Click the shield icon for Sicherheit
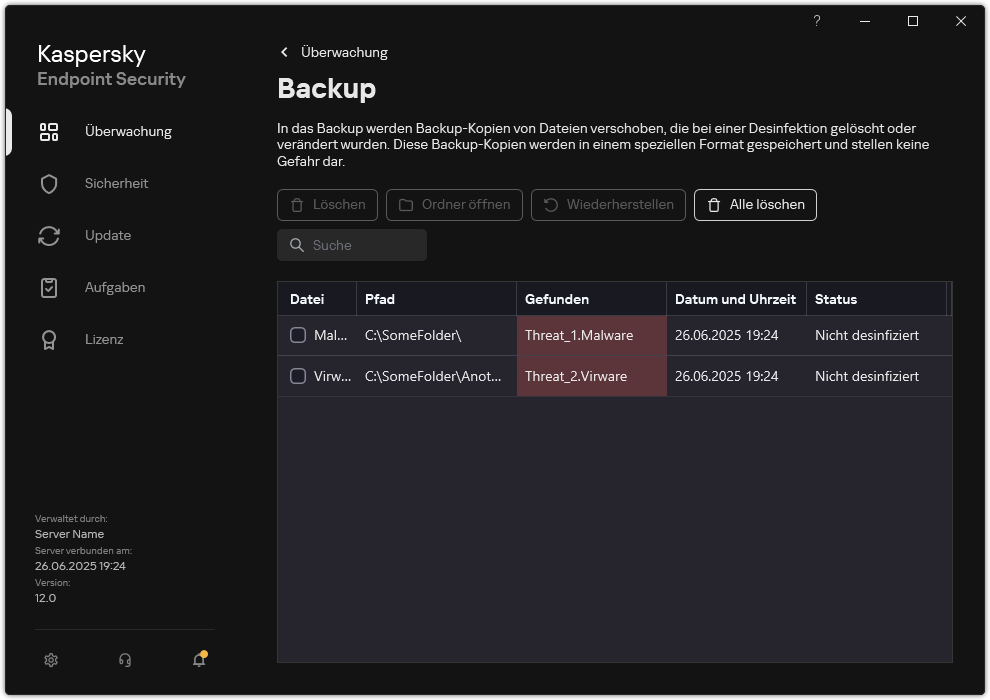Screen dimensions: 990x700 pyautogui.click(x=49, y=184)
